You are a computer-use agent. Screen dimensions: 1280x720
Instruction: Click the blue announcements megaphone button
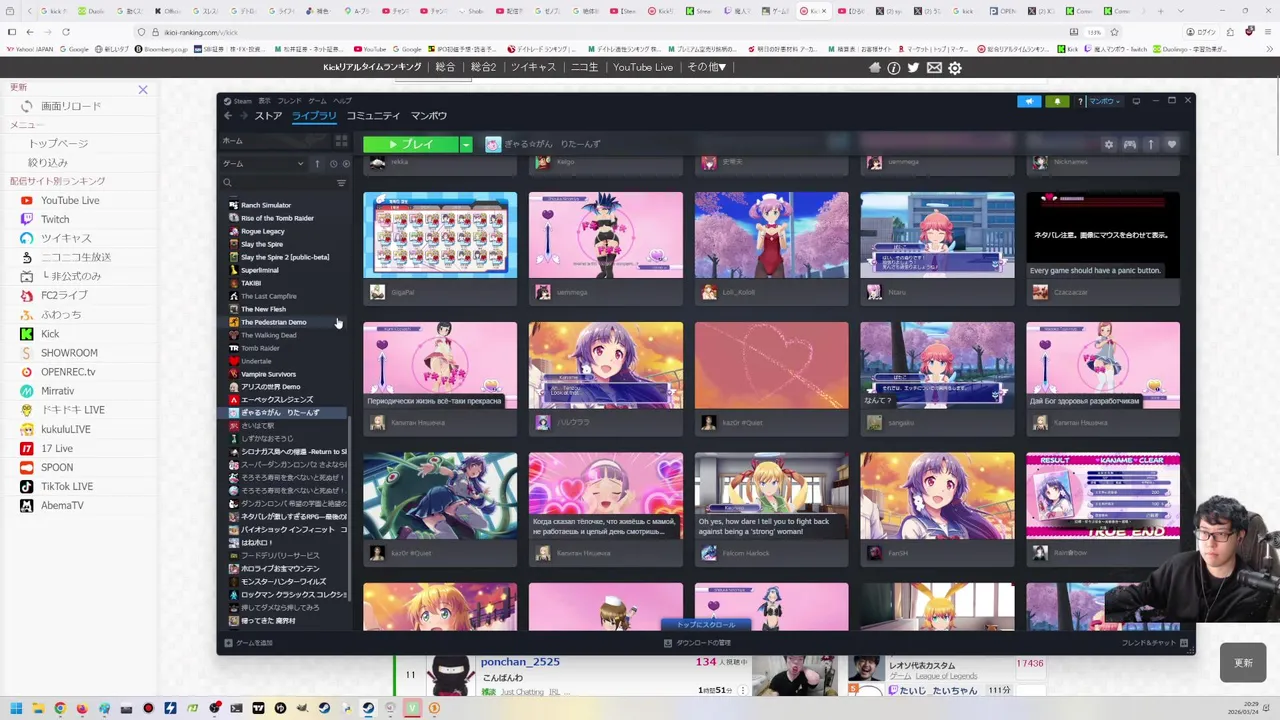coord(1029,101)
